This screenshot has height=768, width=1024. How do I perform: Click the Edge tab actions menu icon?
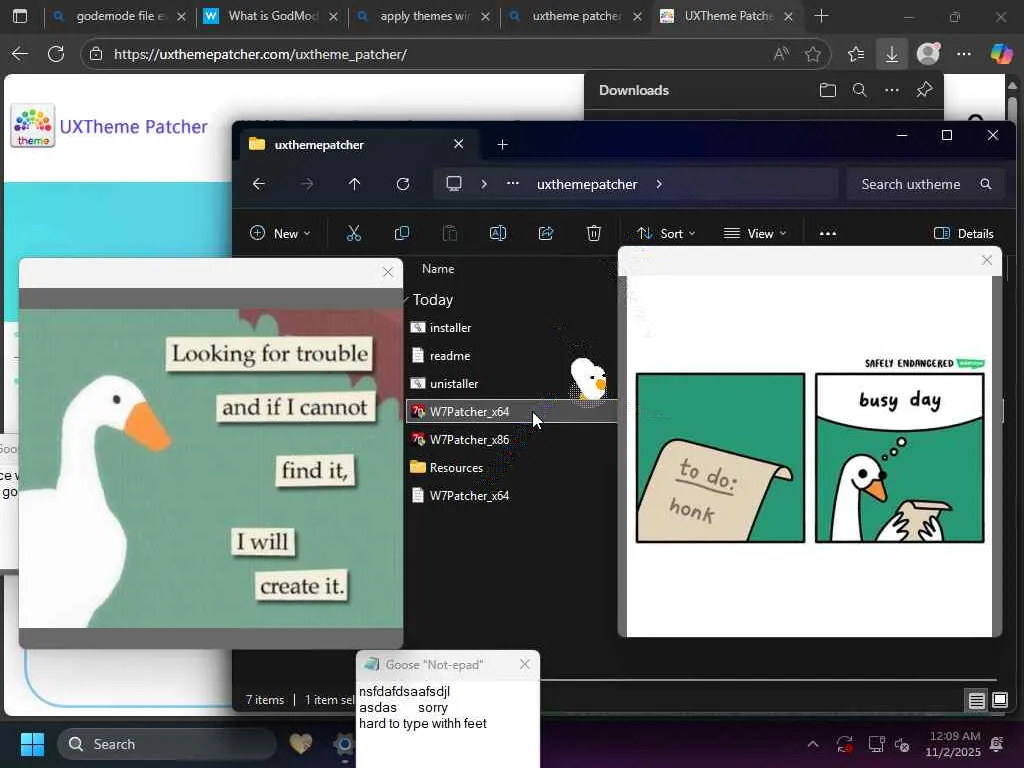tap(20, 16)
